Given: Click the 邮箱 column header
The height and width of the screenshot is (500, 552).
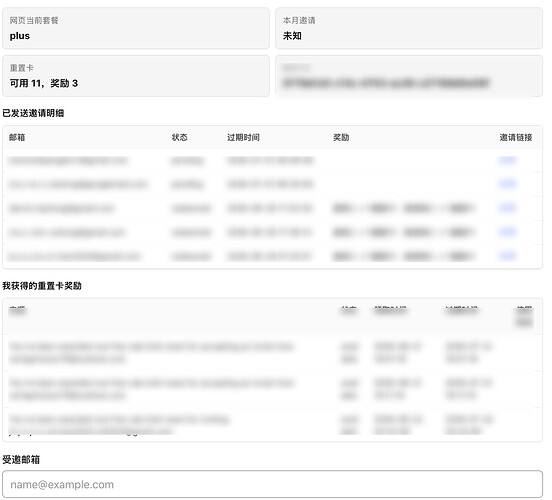Looking at the screenshot, I should [17, 137].
